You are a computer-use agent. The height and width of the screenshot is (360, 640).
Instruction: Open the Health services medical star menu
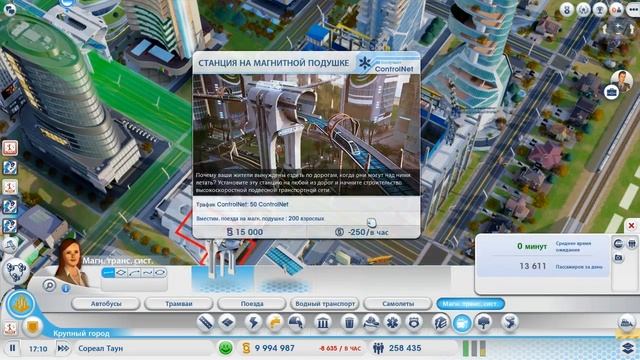[x=393, y=322]
